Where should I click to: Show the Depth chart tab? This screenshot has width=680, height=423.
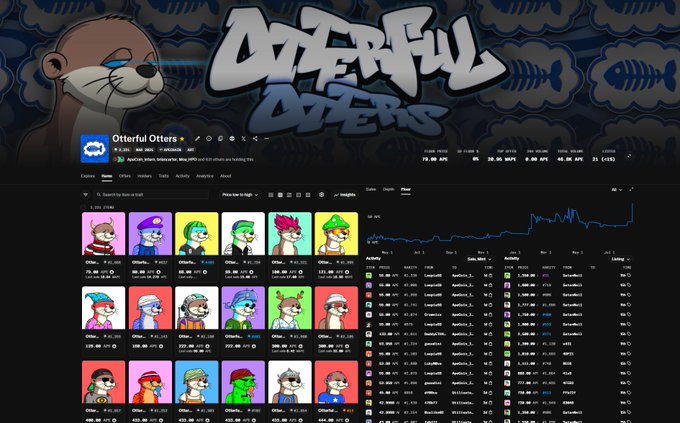389,189
